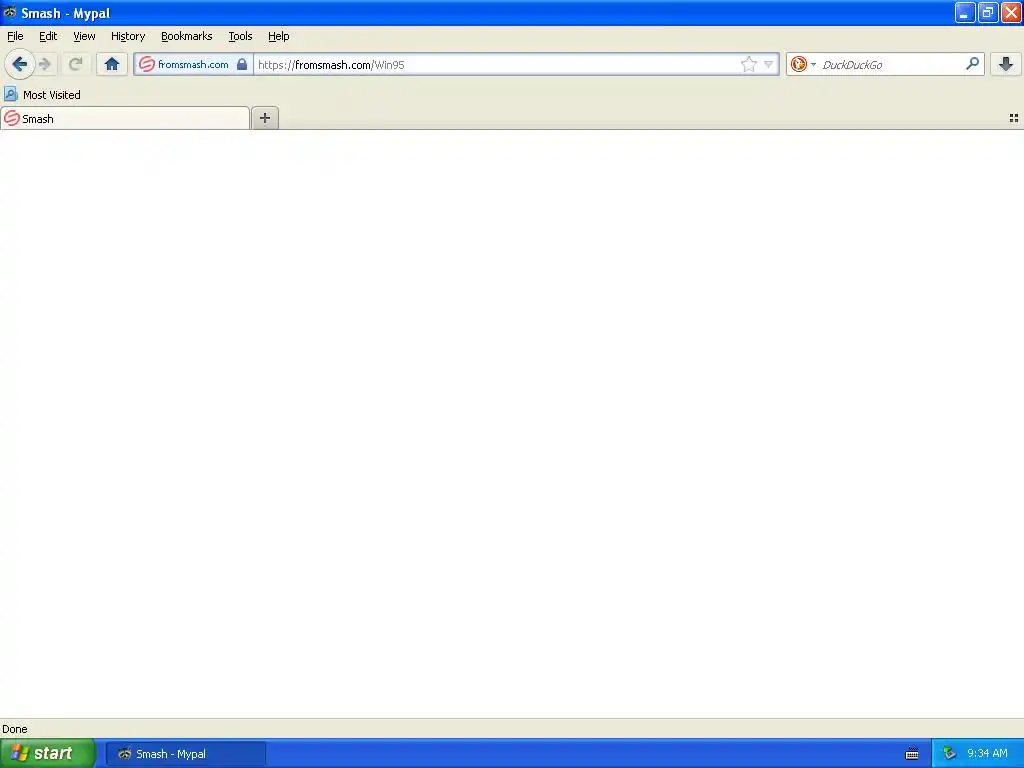Open the History menu
This screenshot has width=1024, height=768.
128,36
